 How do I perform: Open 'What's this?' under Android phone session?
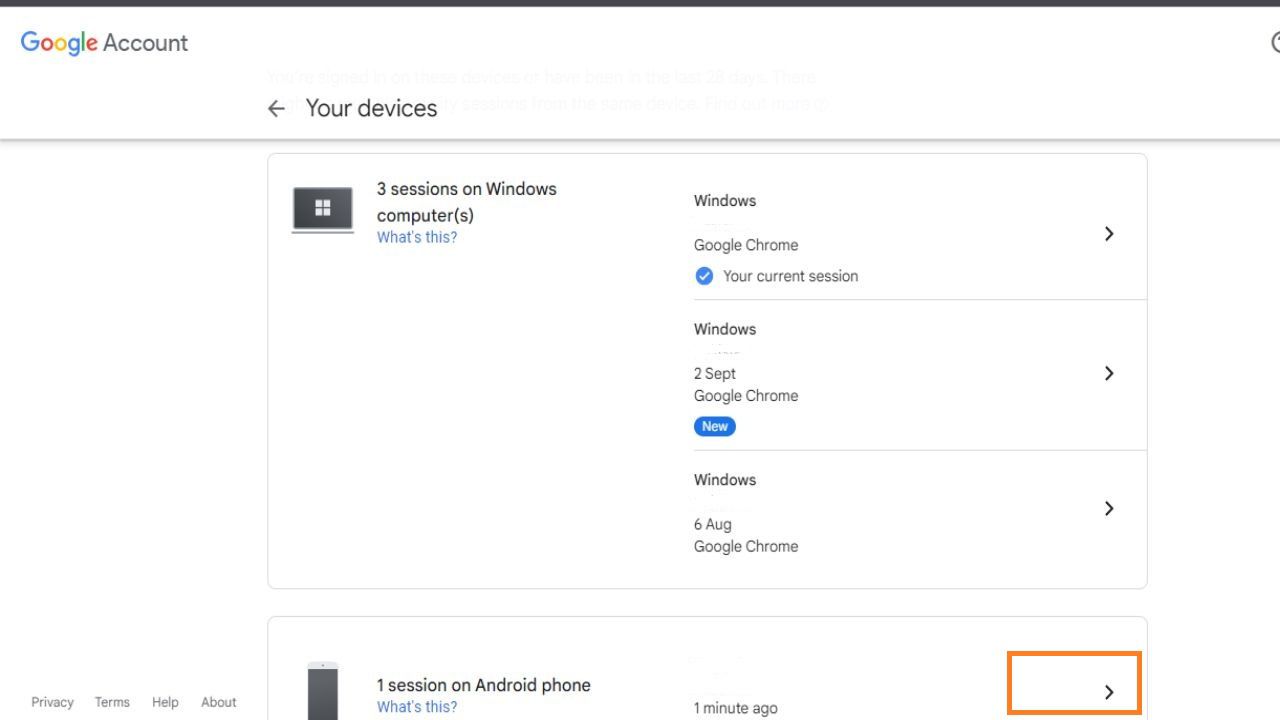click(x=417, y=707)
